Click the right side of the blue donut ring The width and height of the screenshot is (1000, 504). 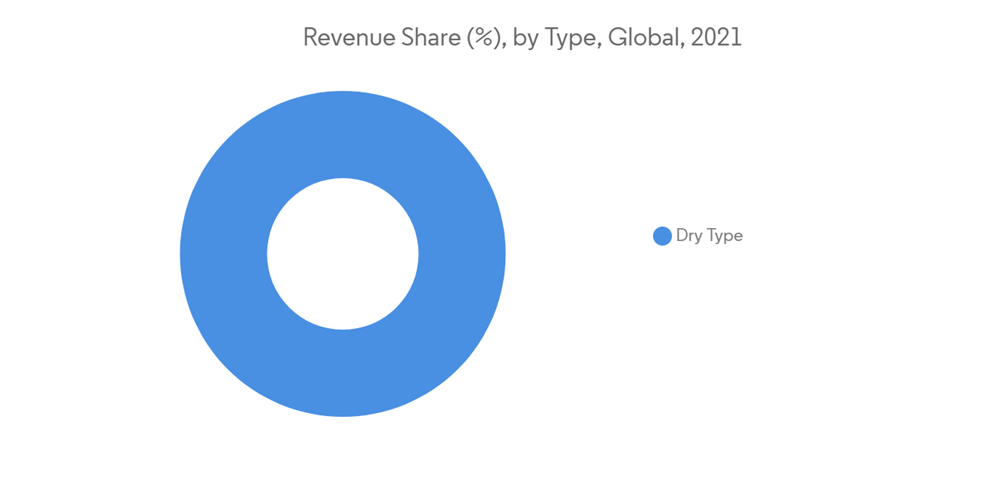pyautogui.click(x=462, y=254)
